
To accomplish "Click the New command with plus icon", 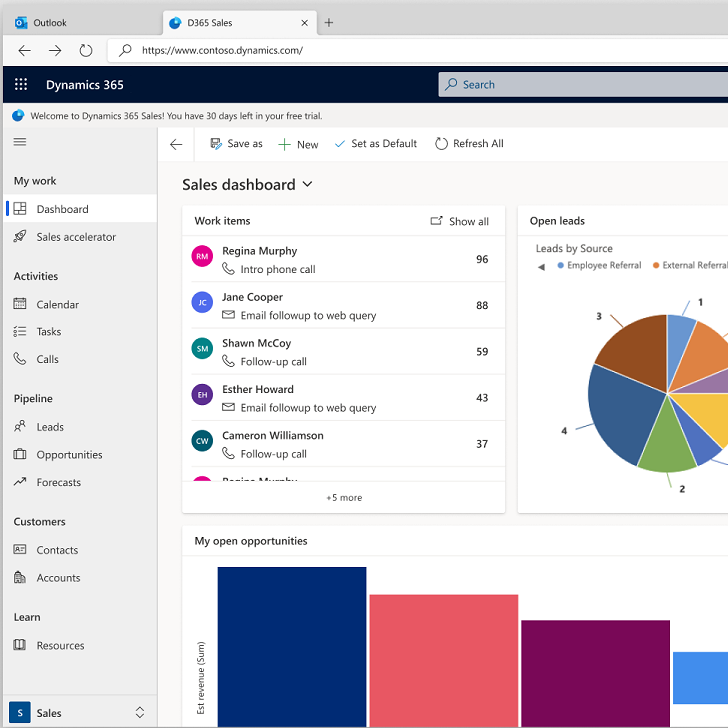I will click(298, 144).
